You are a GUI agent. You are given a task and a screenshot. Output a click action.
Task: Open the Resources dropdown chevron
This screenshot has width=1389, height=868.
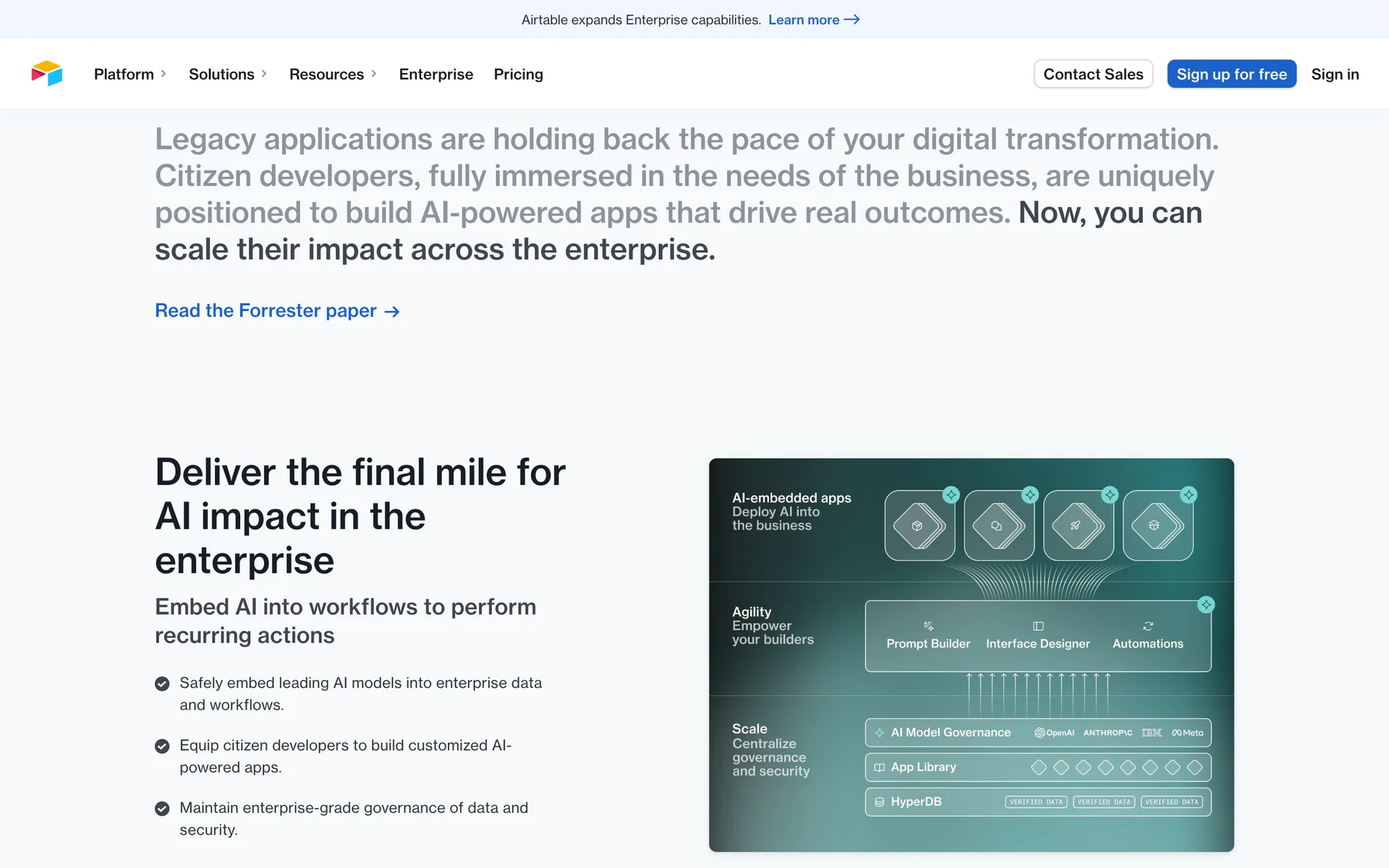point(373,74)
